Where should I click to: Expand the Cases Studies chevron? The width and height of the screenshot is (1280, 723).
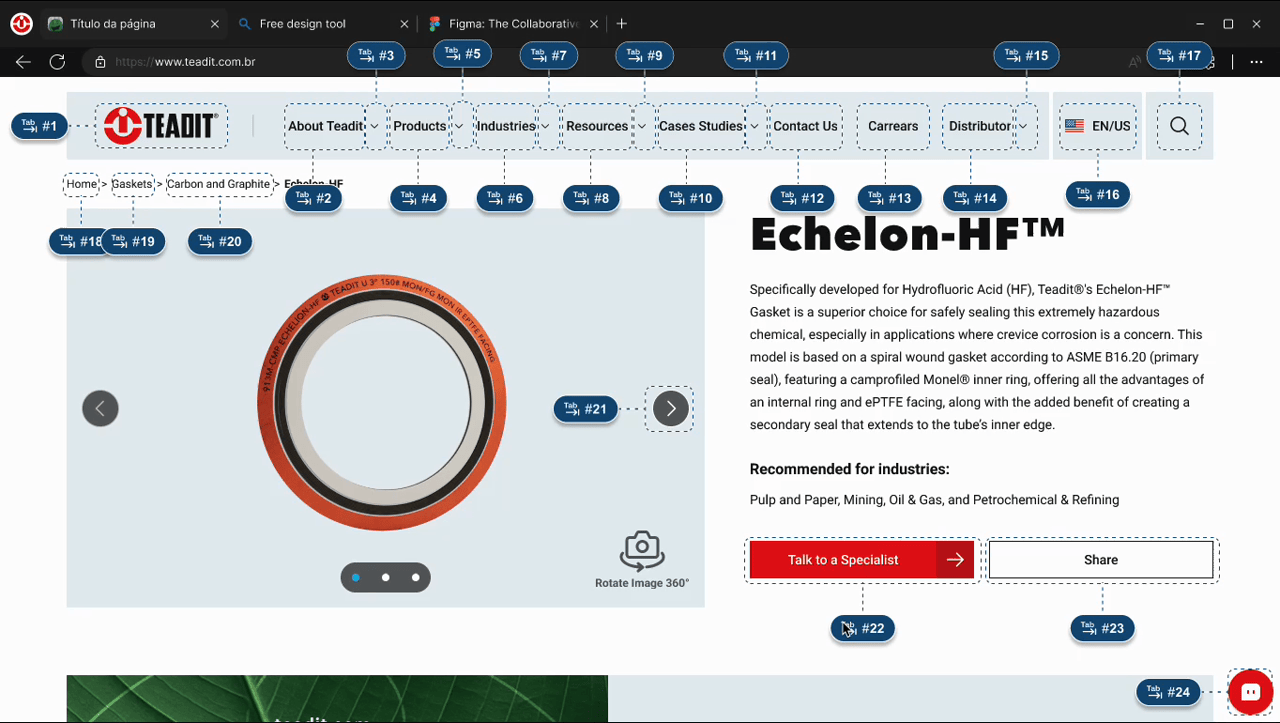tap(754, 127)
